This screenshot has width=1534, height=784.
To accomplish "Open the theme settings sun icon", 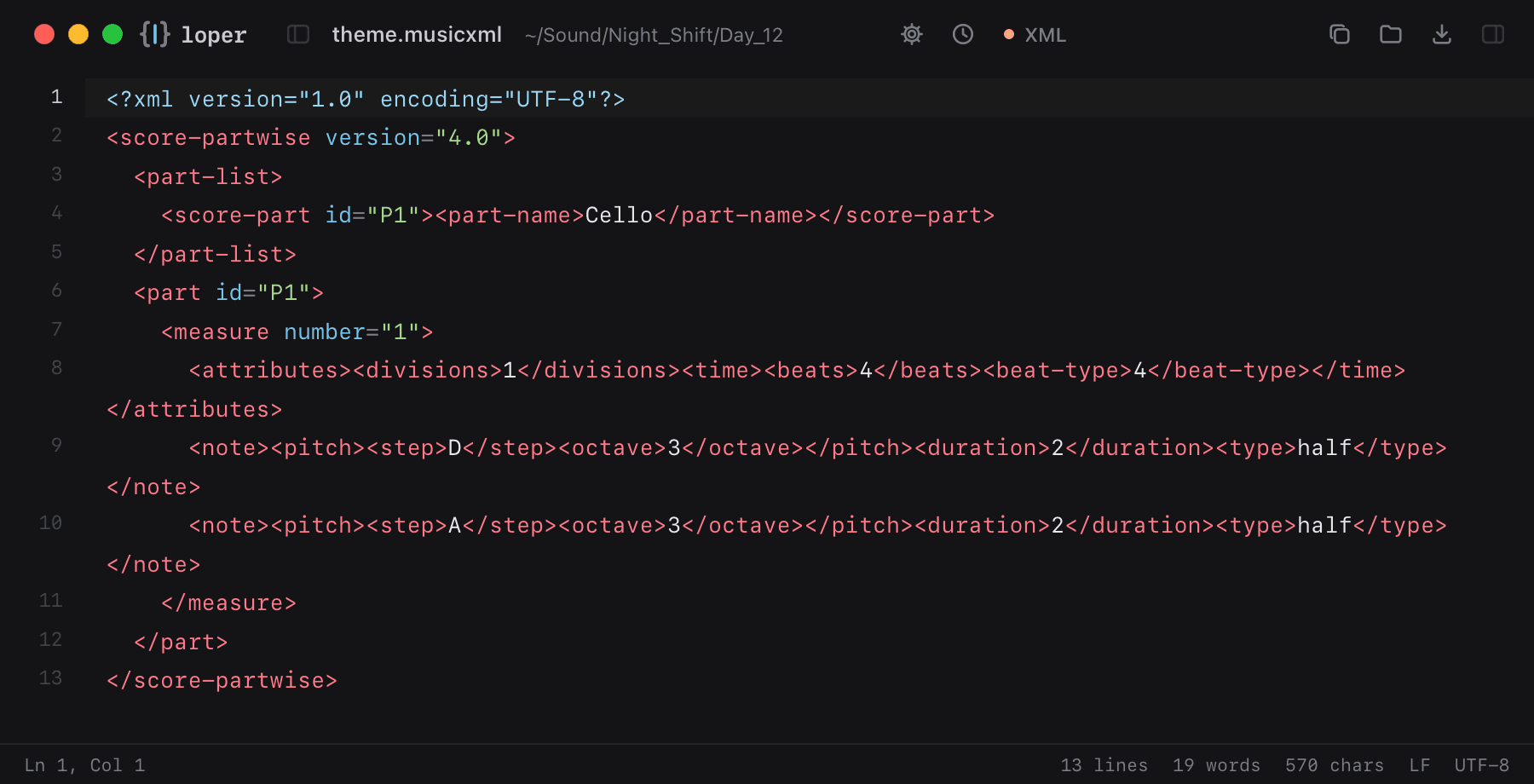I will [x=912, y=34].
